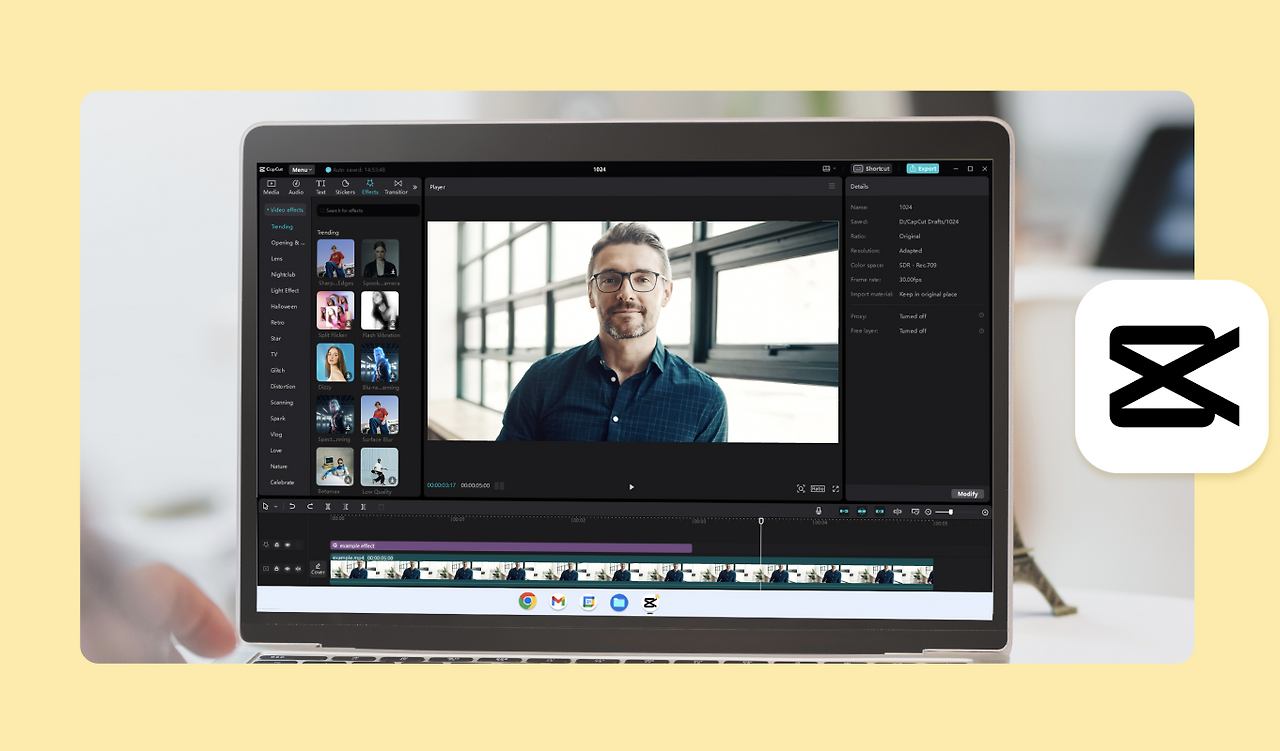
Task: Click the zoom out timeline minus icon
Action: coord(928,512)
